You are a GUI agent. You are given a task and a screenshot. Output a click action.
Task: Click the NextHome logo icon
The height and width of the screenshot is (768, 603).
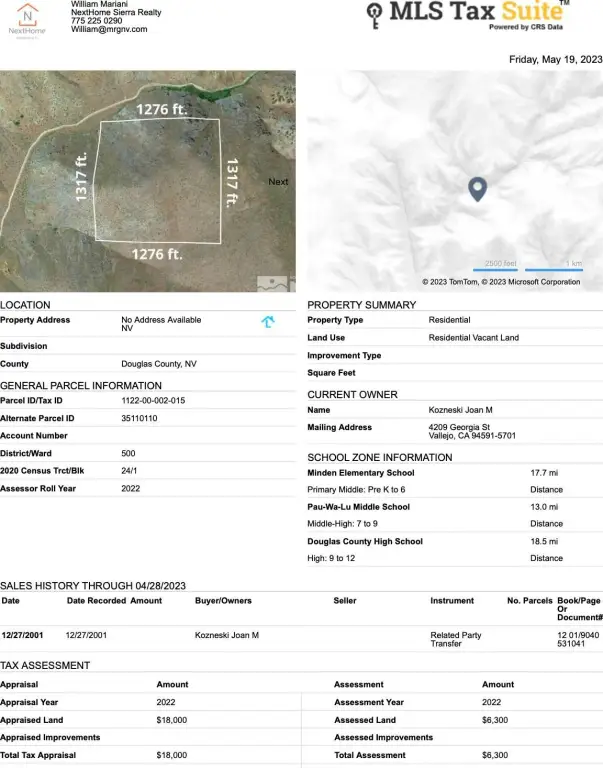tap(26, 18)
